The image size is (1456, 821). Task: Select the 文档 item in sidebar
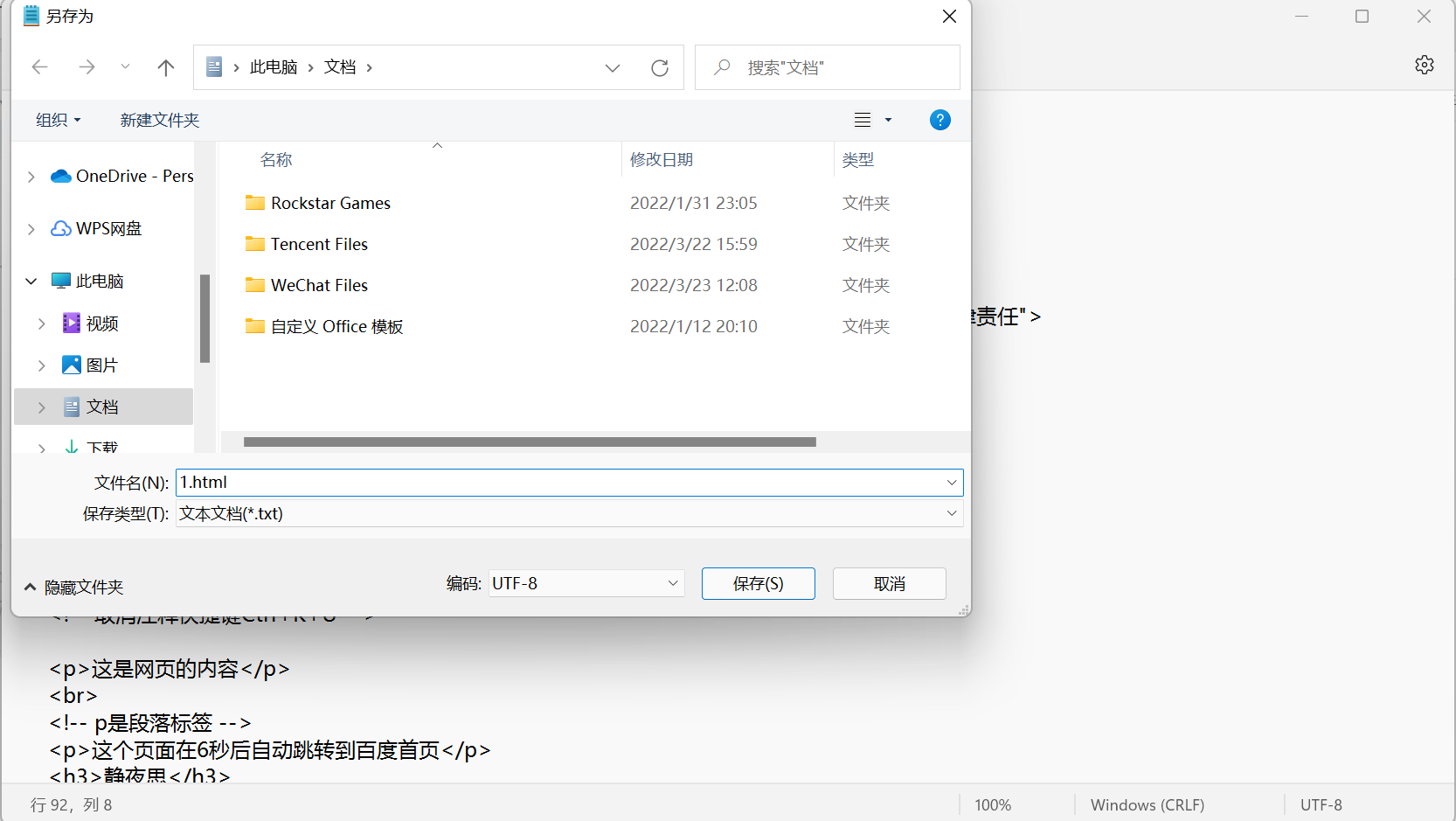pos(103,407)
